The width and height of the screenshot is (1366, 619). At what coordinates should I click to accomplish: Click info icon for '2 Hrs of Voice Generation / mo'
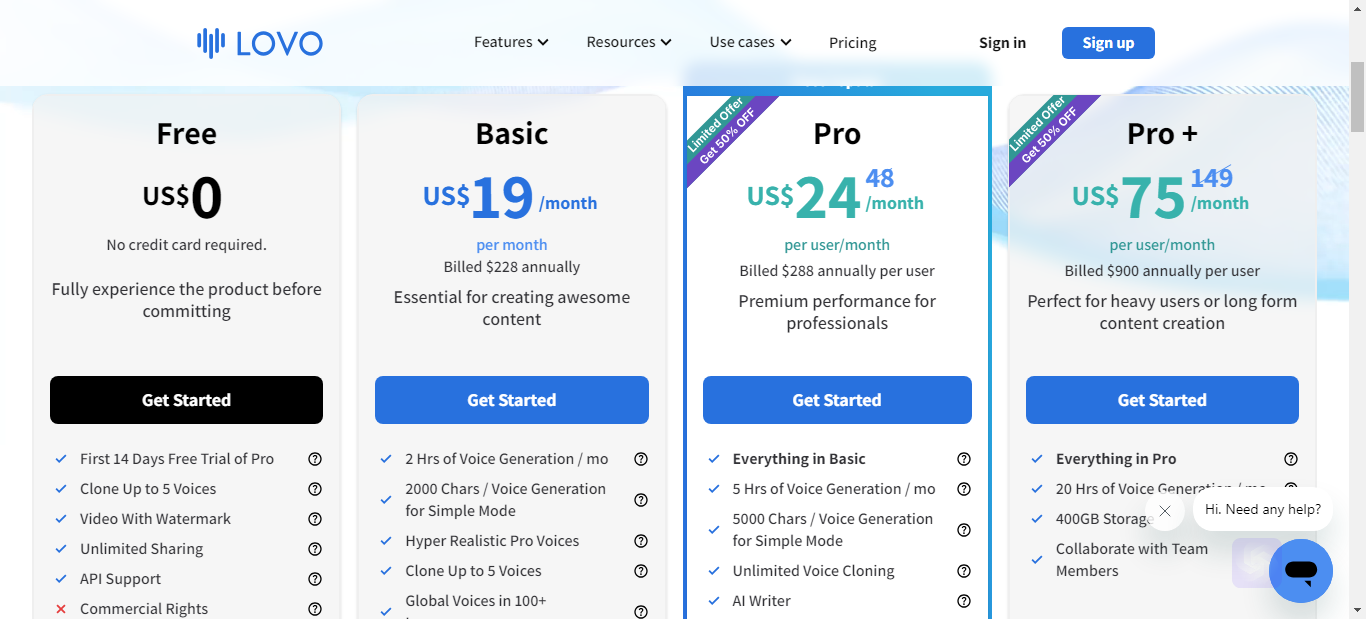click(x=641, y=459)
